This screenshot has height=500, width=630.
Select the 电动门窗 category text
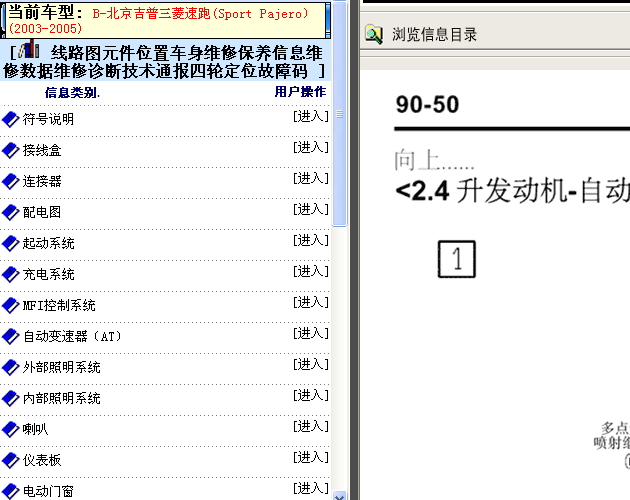[x=48, y=491]
